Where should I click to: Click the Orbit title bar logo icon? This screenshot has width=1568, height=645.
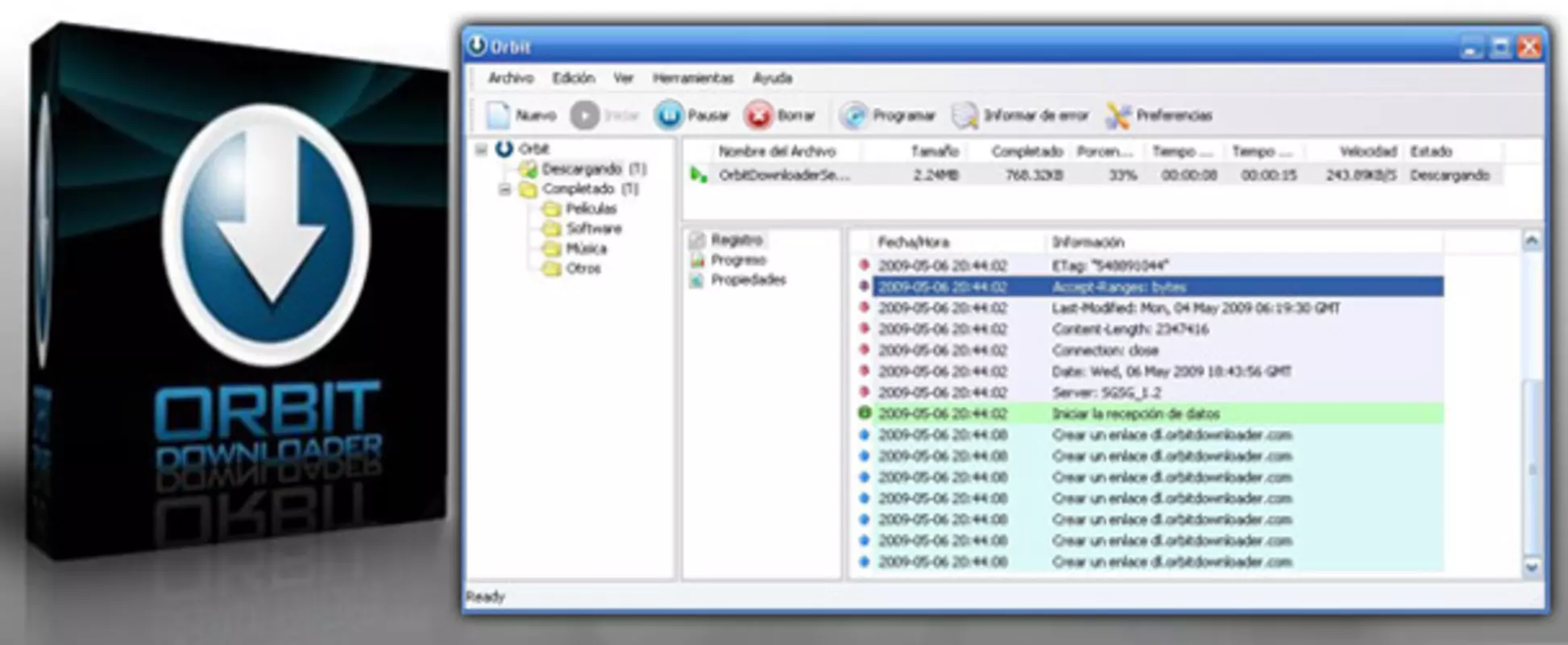pyautogui.click(x=477, y=46)
